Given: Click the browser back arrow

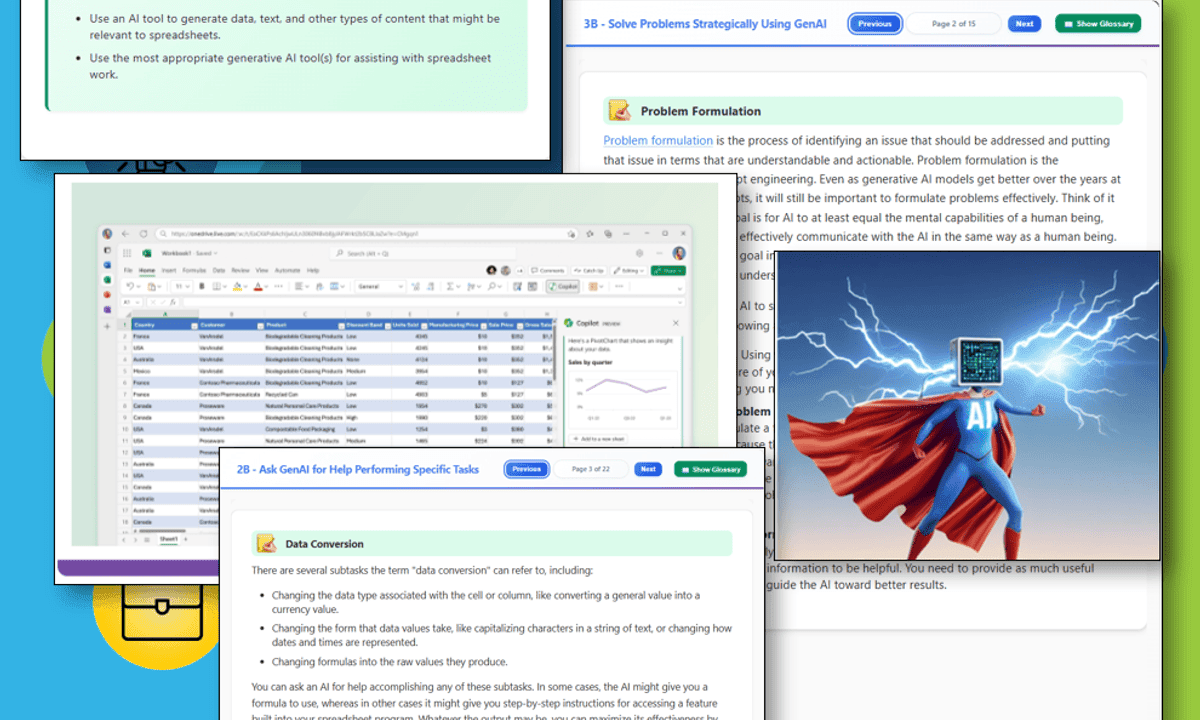Looking at the screenshot, I should click(x=125, y=233).
